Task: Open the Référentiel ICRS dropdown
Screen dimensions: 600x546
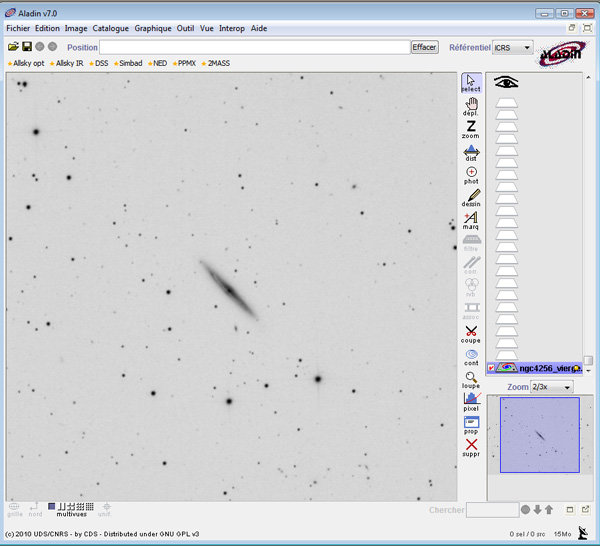Action: pyautogui.click(x=513, y=47)
